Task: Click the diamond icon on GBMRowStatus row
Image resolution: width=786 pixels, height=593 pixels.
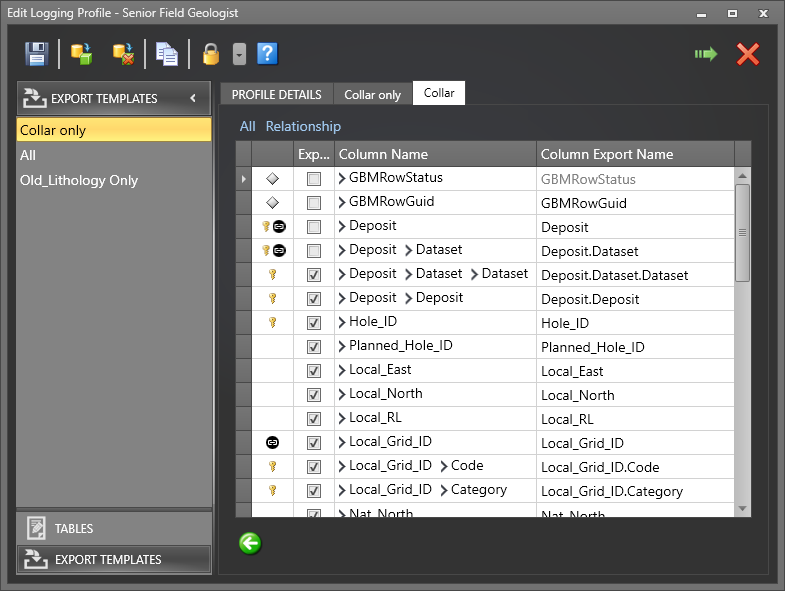Action: pos(272,178)
